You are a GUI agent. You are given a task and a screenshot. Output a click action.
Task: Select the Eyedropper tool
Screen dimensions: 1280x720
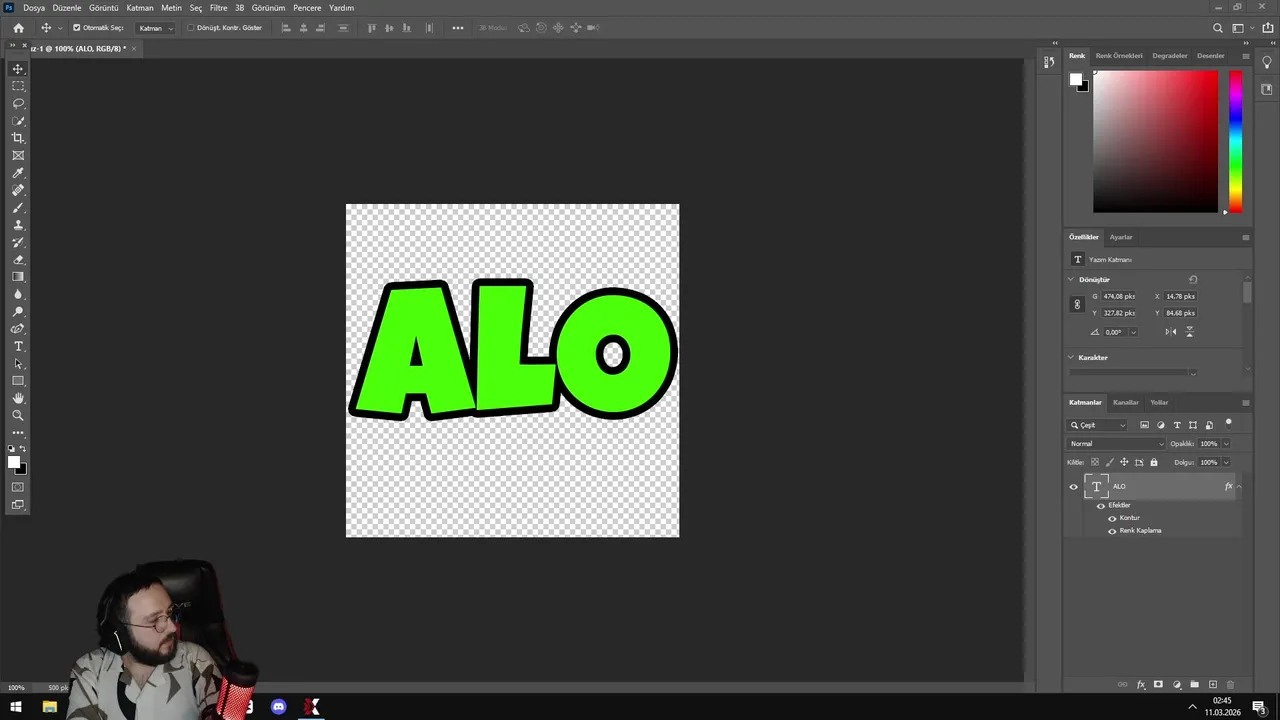18,173
